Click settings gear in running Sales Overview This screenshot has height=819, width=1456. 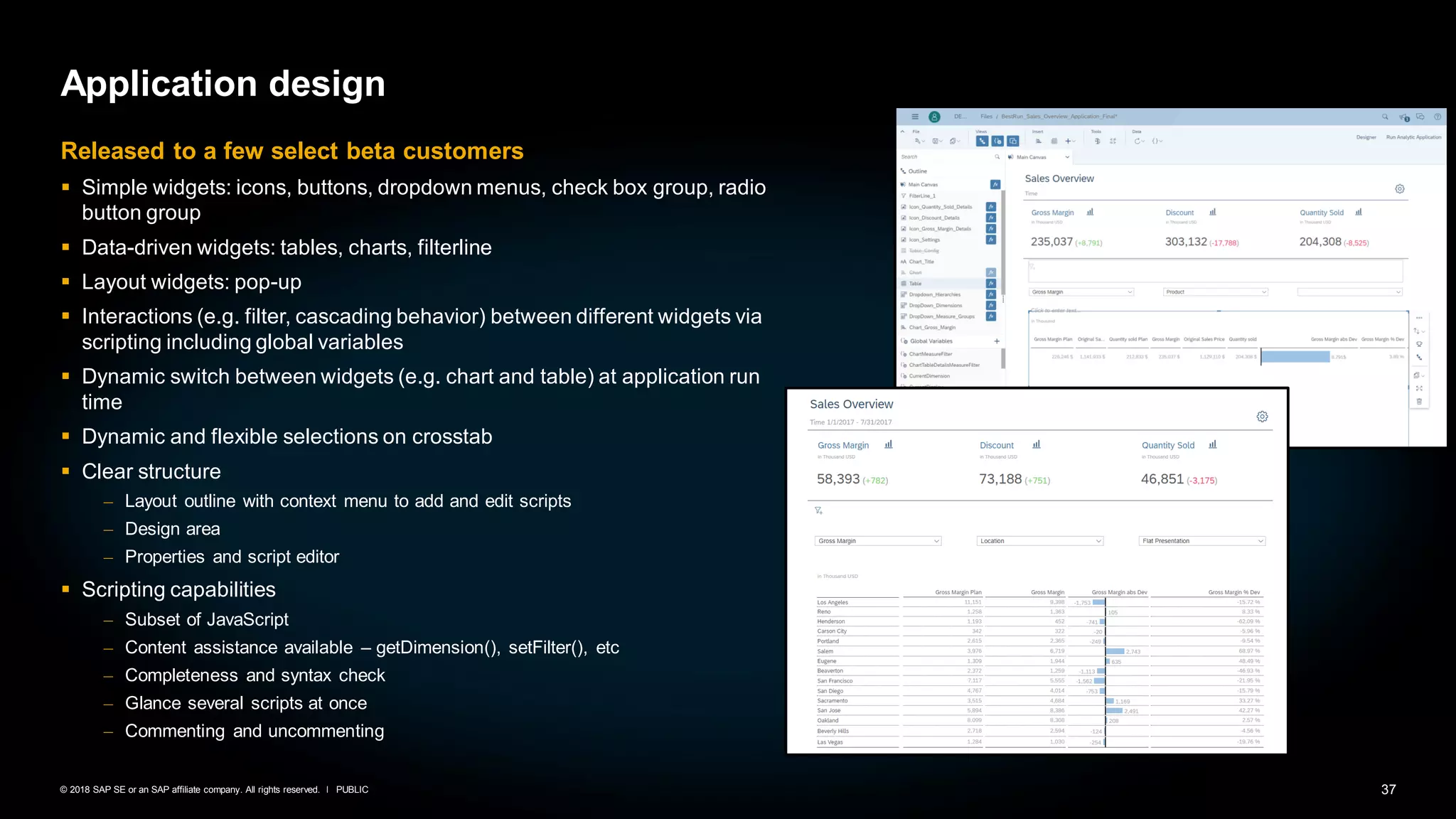(1262, 417)
